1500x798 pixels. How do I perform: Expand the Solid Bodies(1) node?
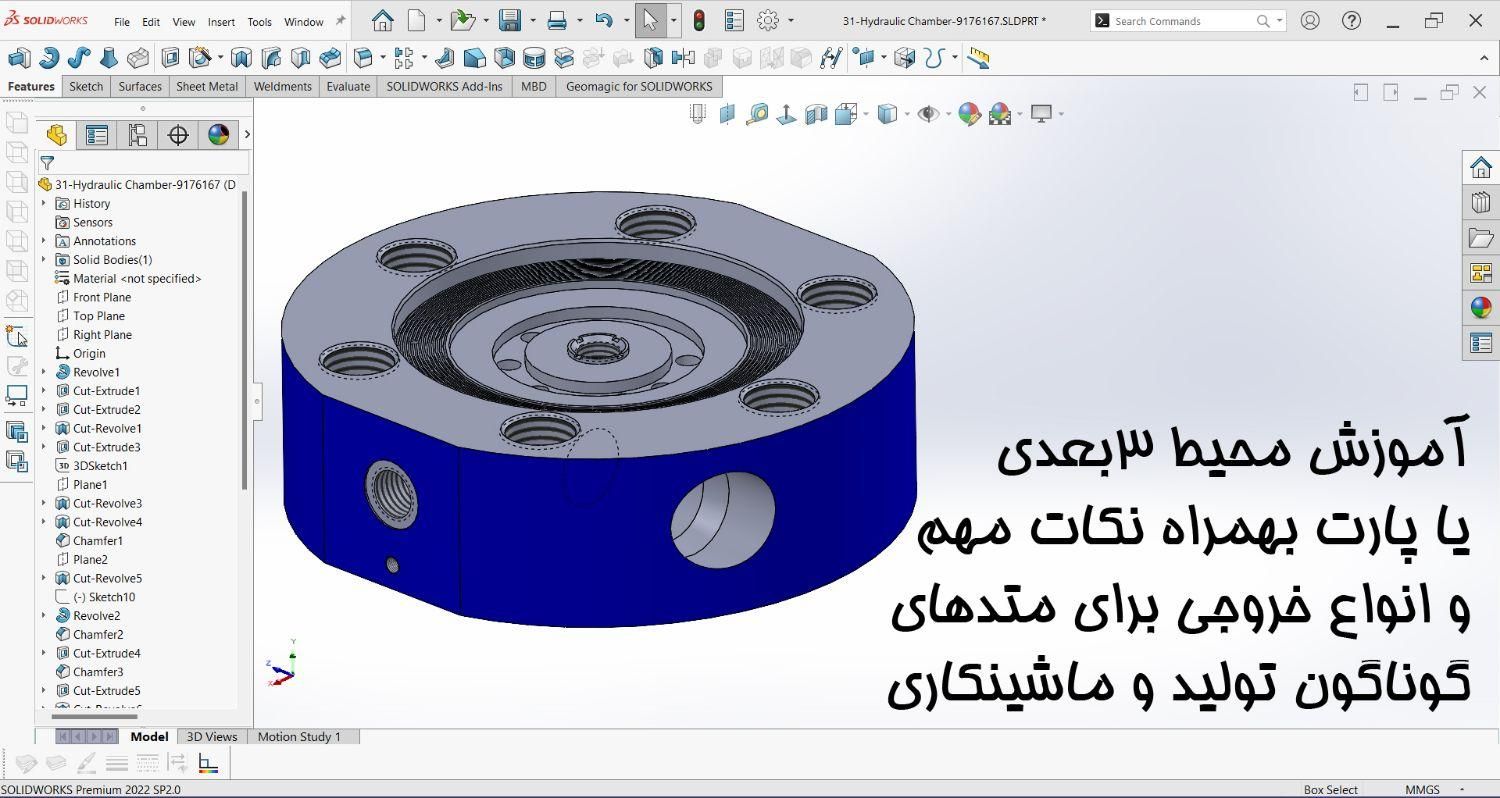(x=44, y=260)
